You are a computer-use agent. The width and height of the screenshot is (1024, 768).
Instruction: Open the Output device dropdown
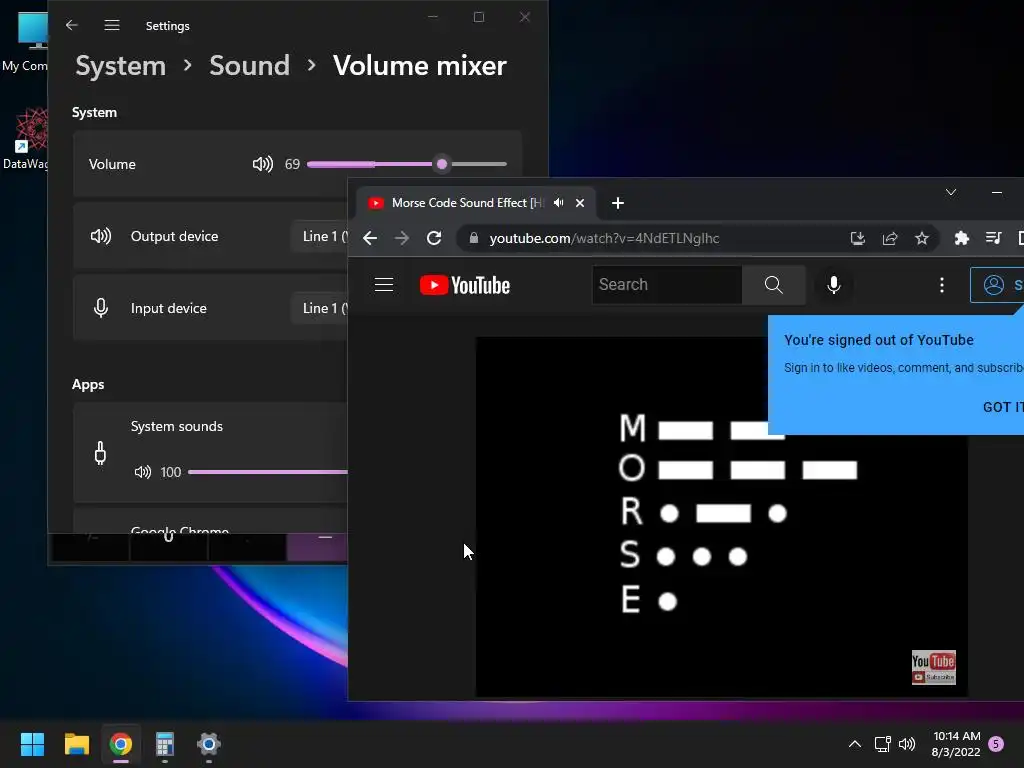point(320,236)
